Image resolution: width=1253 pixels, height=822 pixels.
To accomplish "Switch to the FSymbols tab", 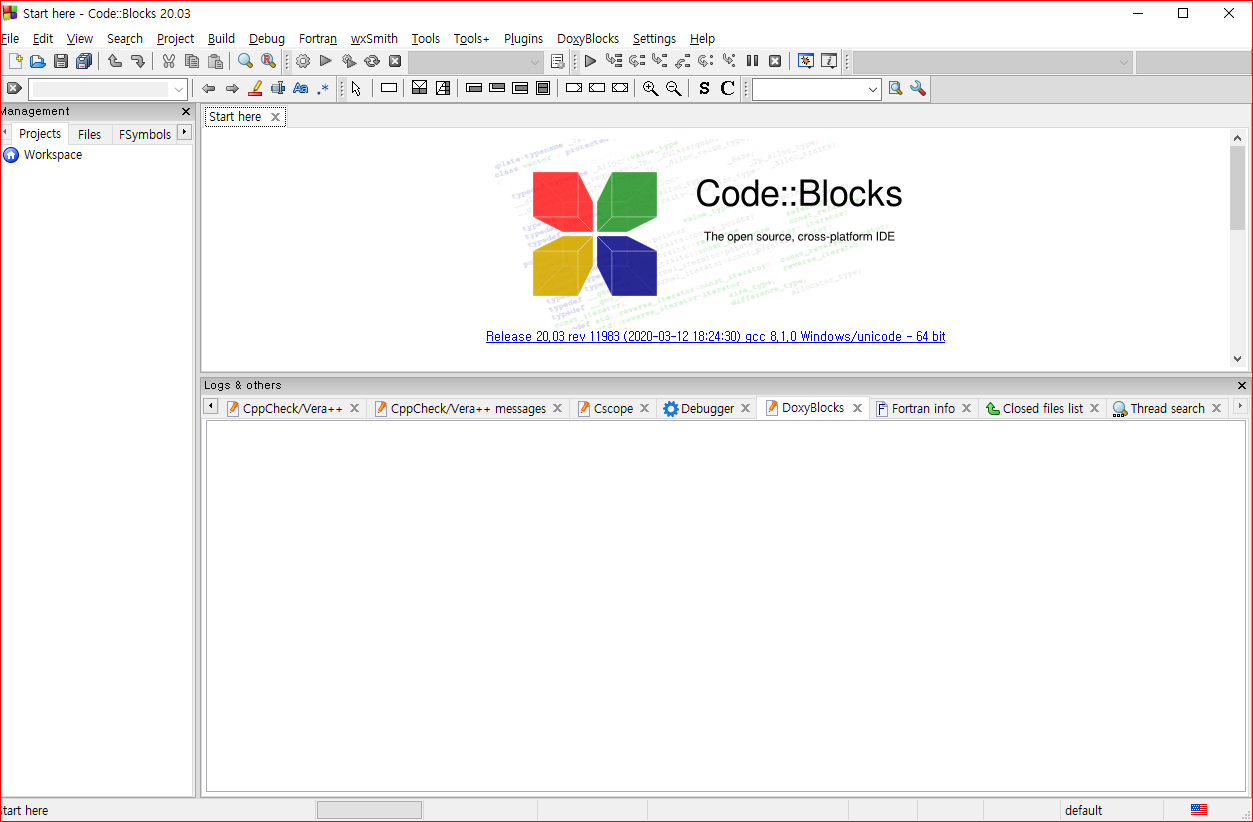I will [x=143, y=133].
